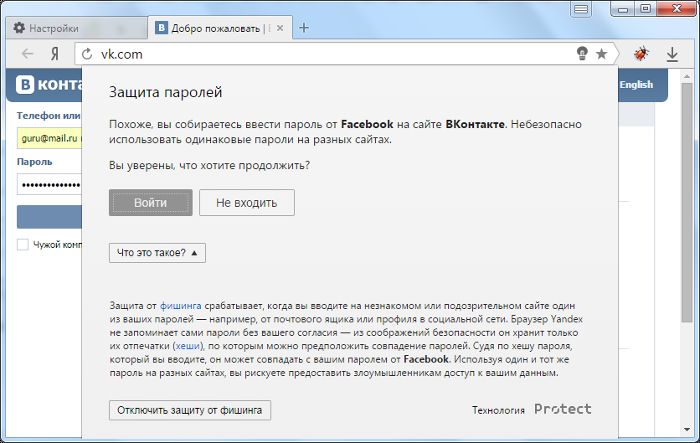700x443 pixels.
Task: Open downloads with the arrow icon
Action: point(673,54)
